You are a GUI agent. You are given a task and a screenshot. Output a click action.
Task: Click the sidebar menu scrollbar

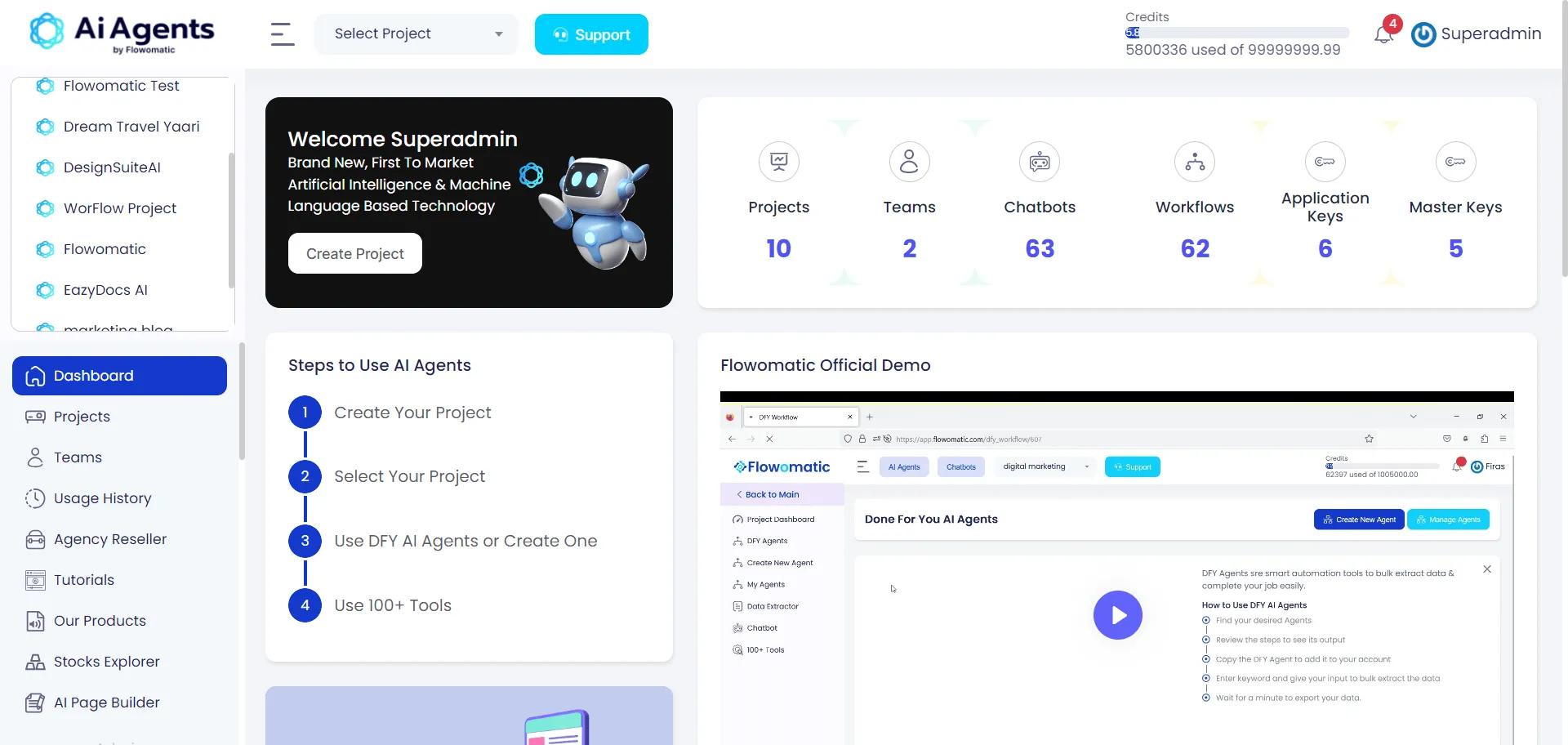[242, 400]
